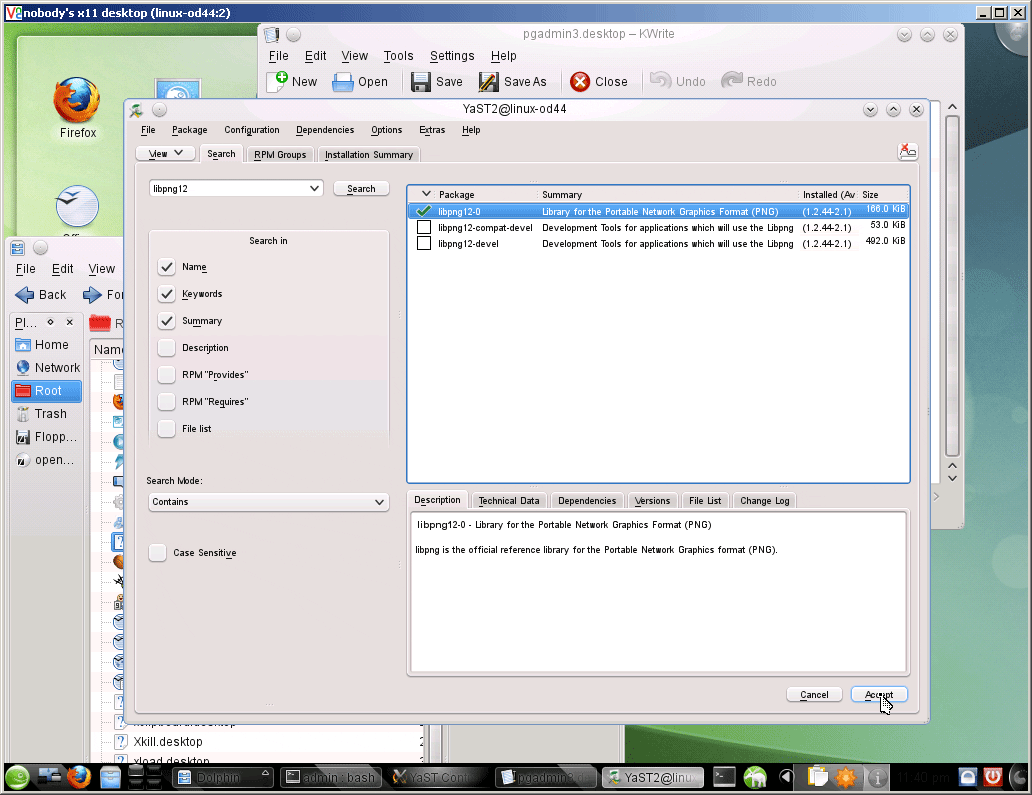Select Network in Dolphin places panel

[x=46, y=368]
